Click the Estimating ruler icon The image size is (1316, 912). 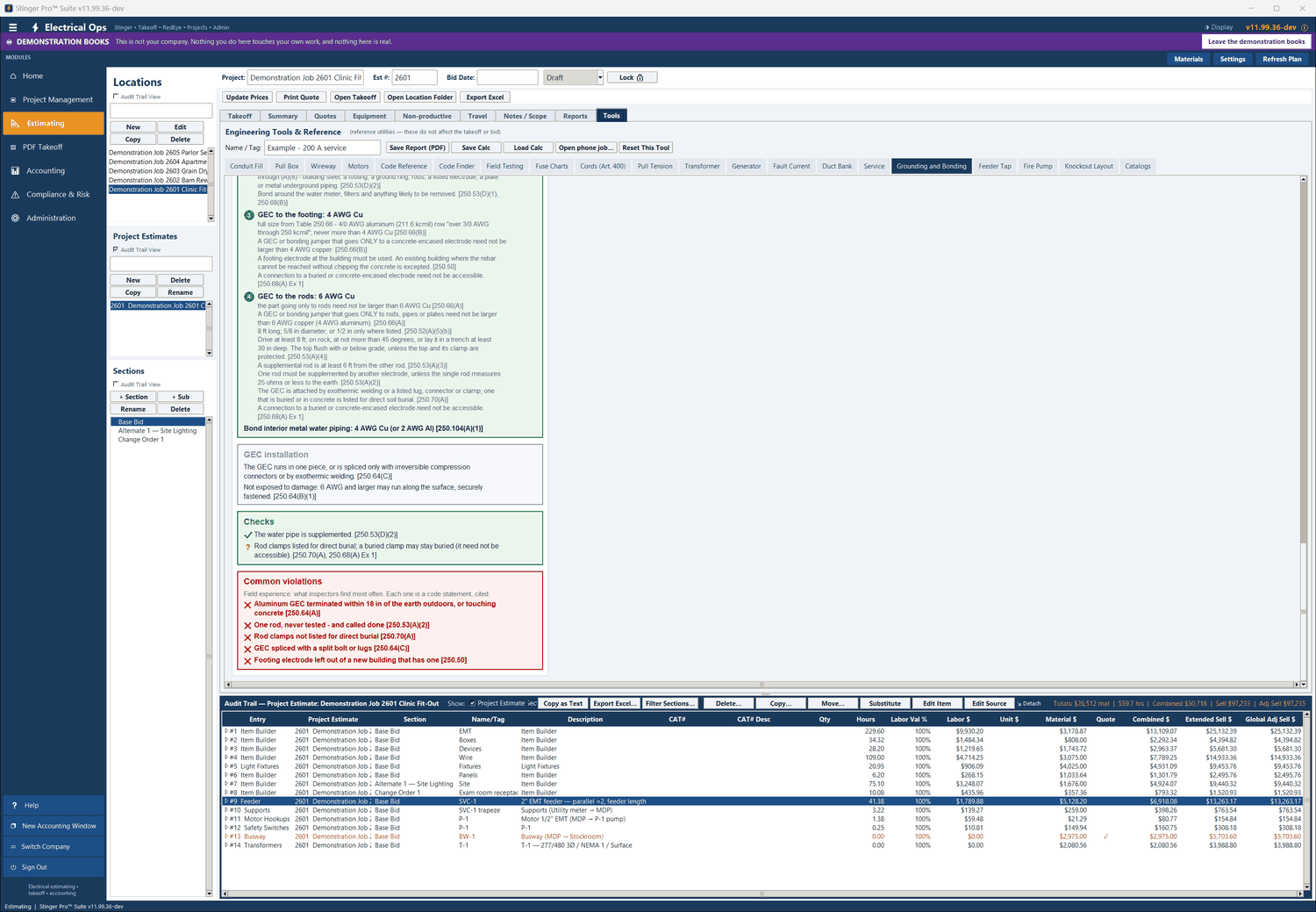(15, 124)
